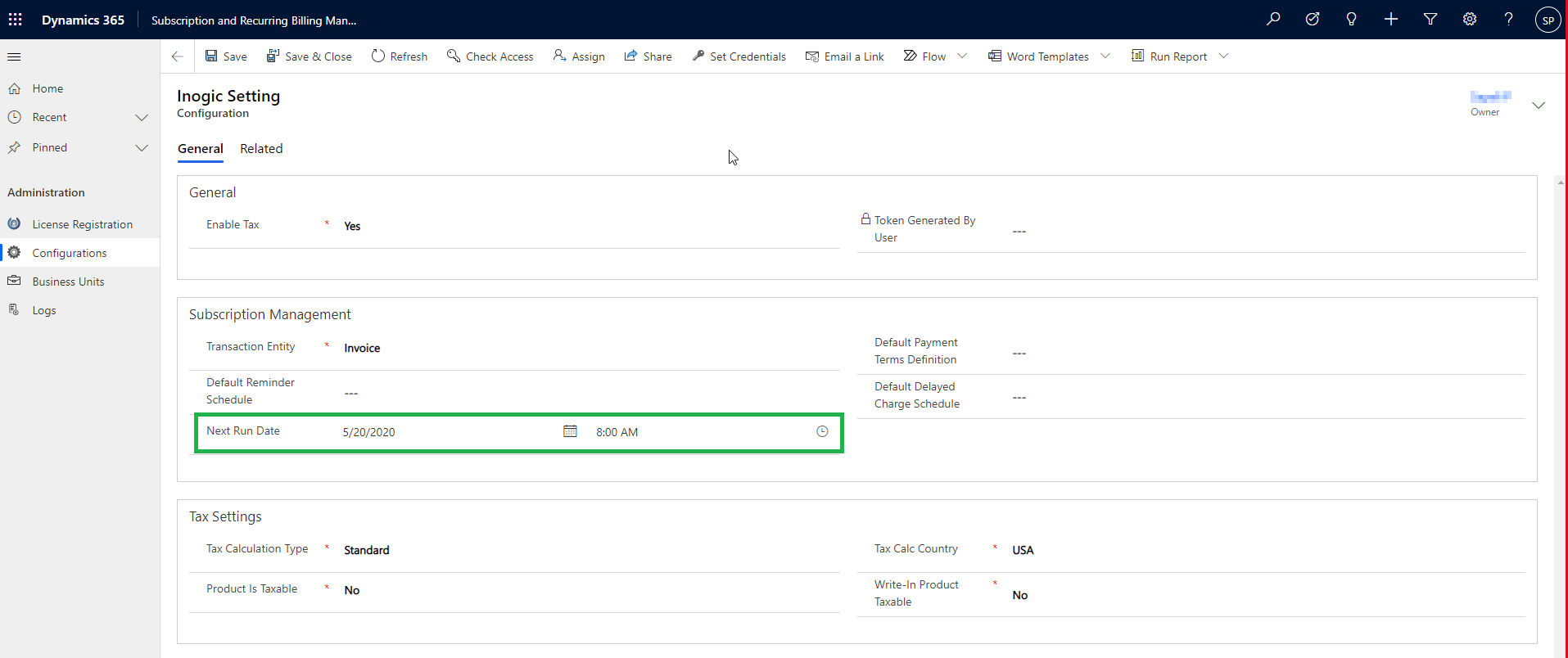Click the Next Run Date field 5/20/2020

368,432
